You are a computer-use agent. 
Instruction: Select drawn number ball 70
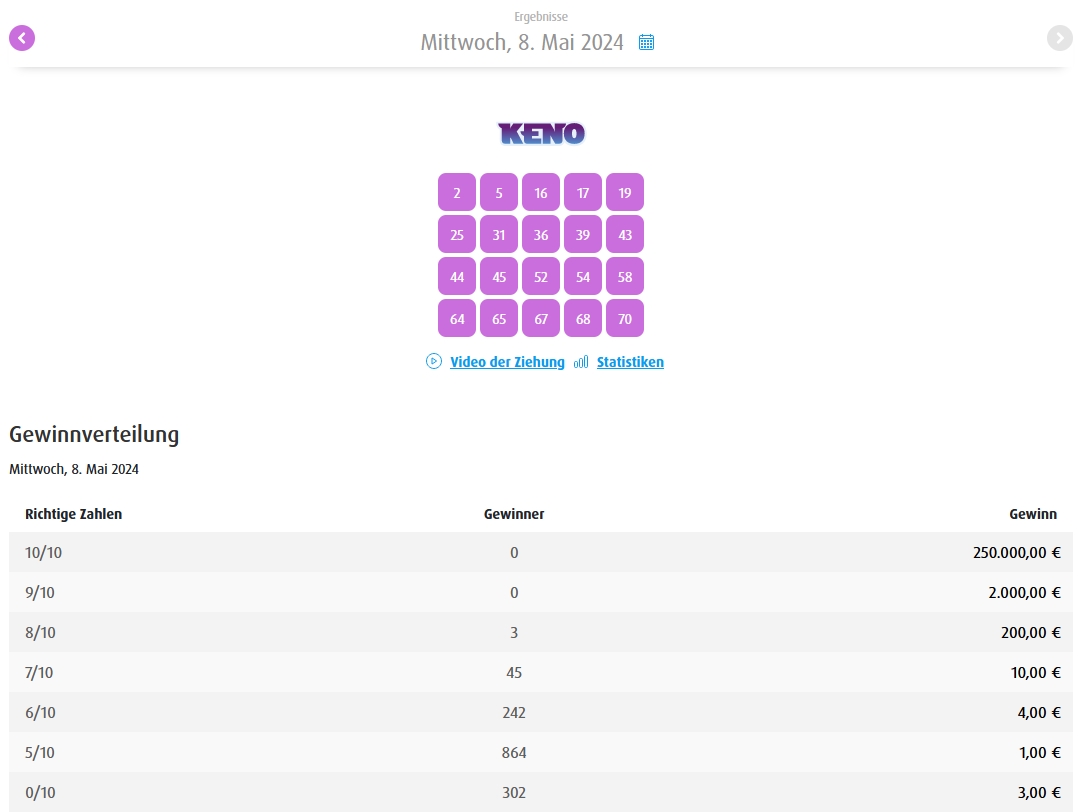click(x=625, y=318)
